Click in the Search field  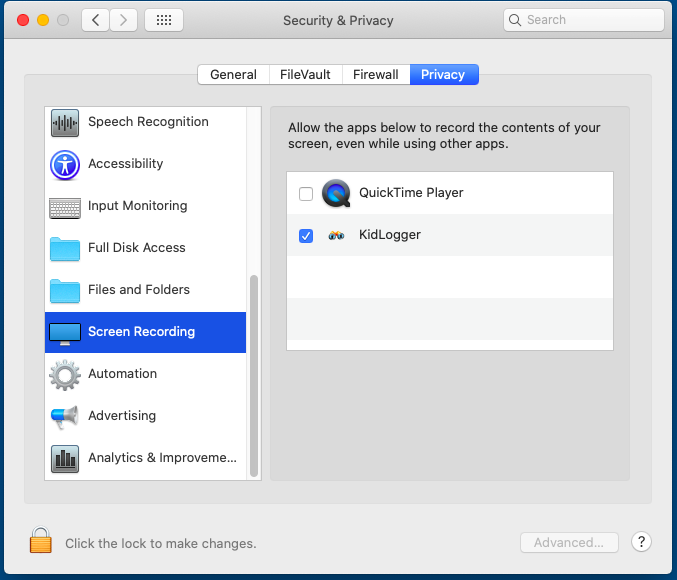click(583, 20)
